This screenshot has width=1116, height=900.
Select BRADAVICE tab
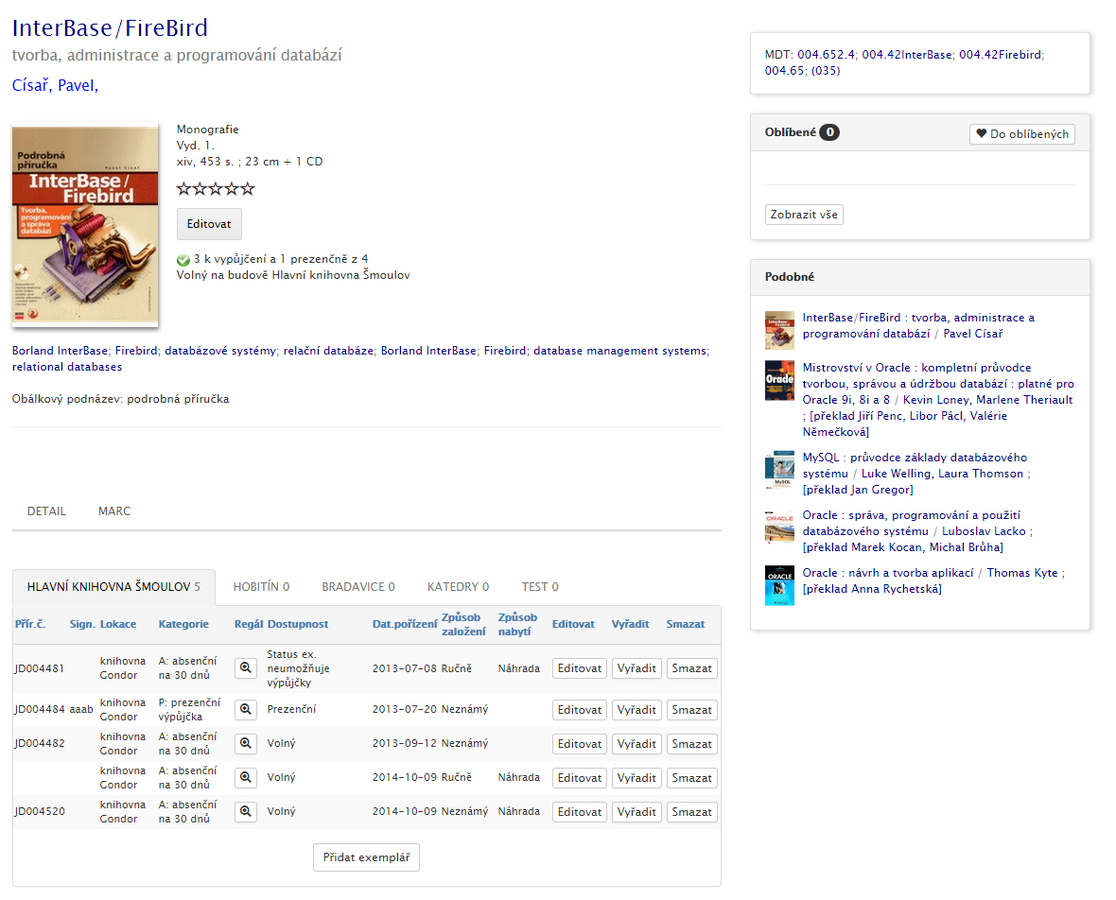[x=358, y=587]
